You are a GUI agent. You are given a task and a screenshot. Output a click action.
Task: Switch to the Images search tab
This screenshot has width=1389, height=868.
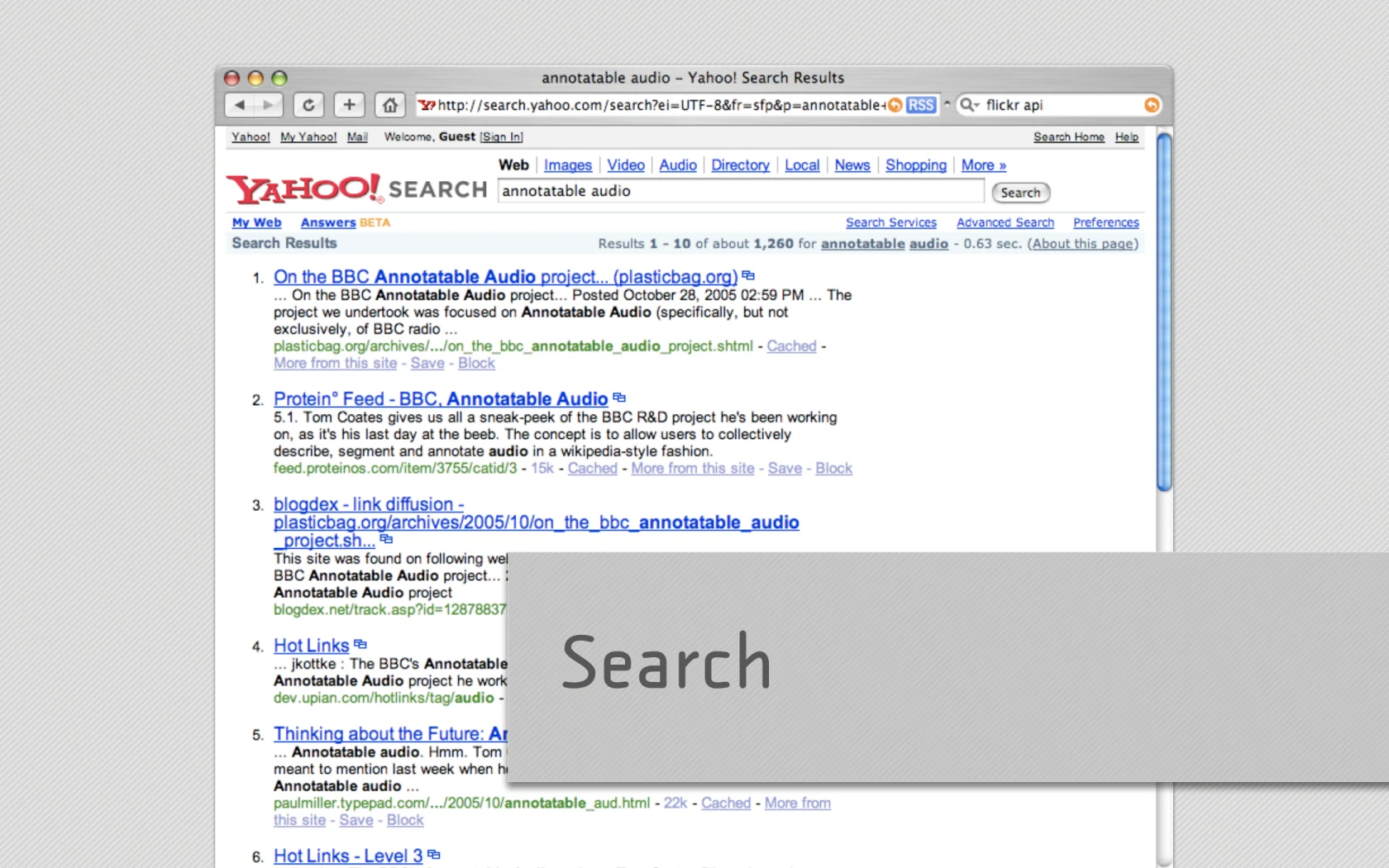point(568,165)
